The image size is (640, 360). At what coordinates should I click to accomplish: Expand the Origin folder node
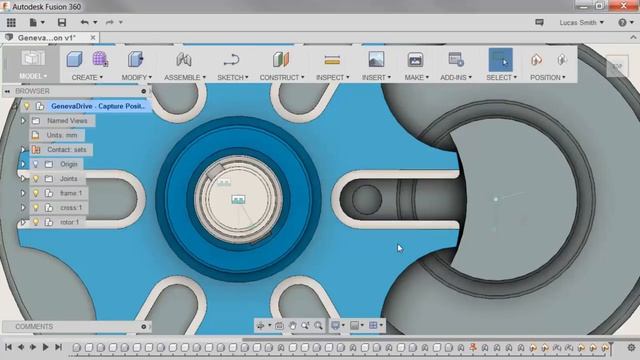pos(23,164)
